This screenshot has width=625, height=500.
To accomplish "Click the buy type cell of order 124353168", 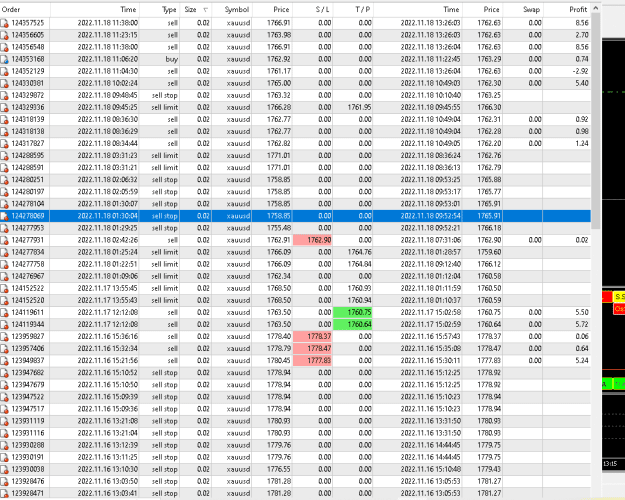I will coord(171,59).
